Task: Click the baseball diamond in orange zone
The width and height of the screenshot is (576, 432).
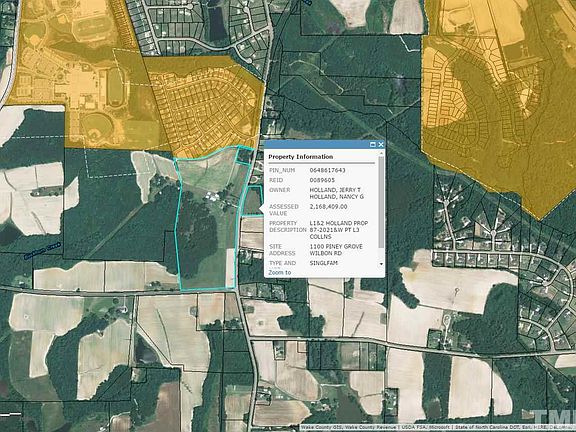Action: point(96,127)
